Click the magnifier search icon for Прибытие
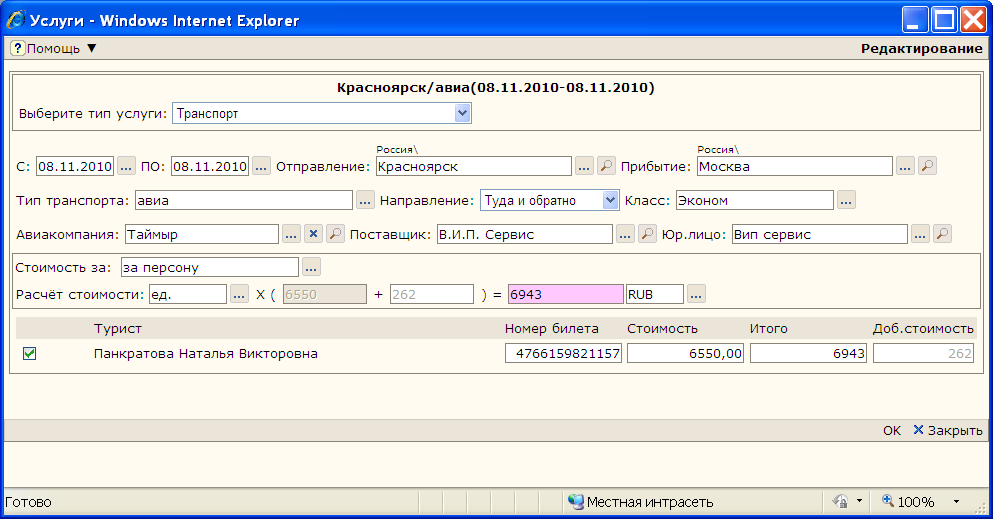Screen dimensions: 993x519 pyautogui.click(x=927, y=166)
